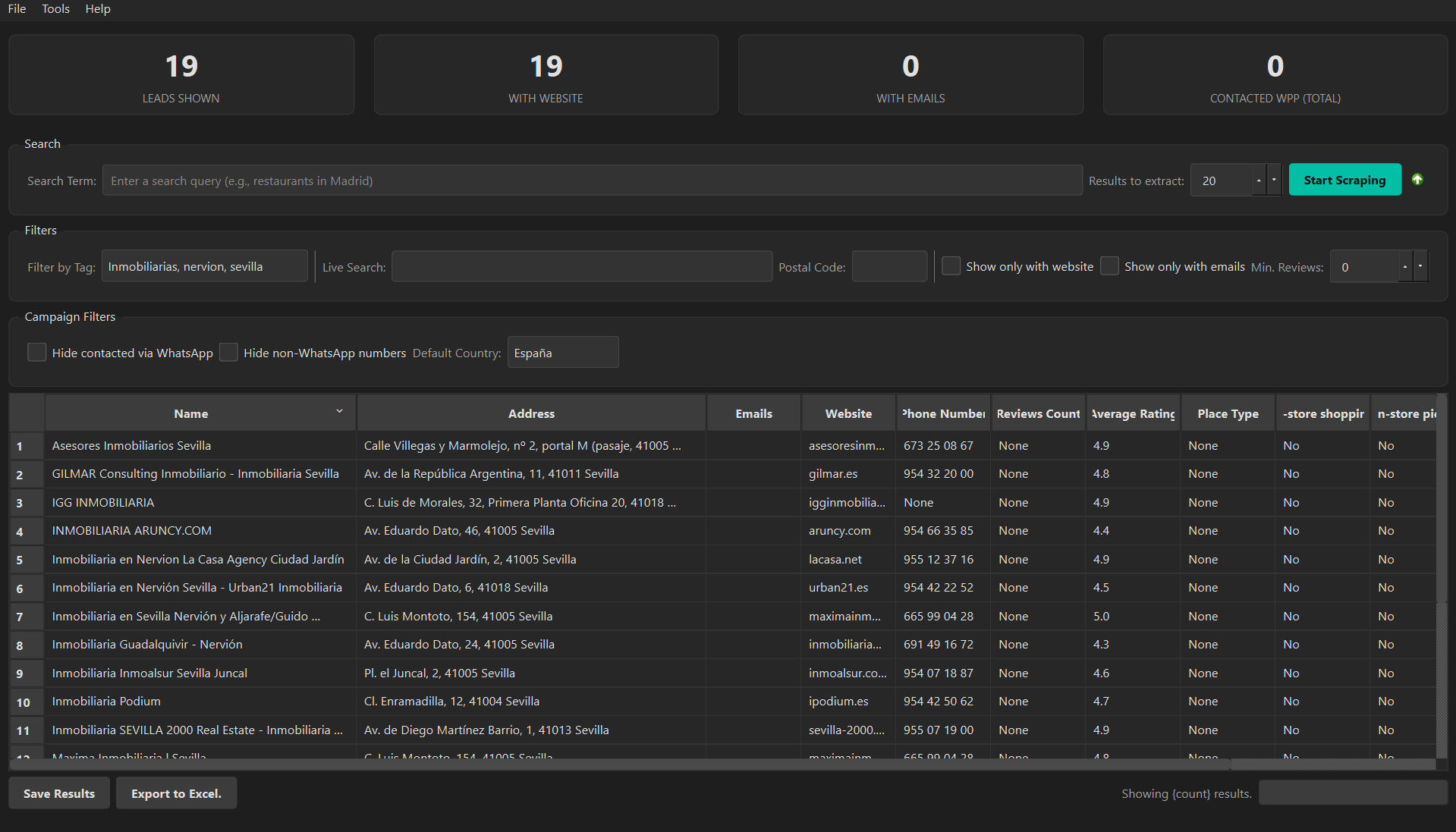Image resolution: width=1456 pixels, height=832 pixels.
Task: Enable Hide contacted via WhatsApp checkbox
Action: (36, 353)
